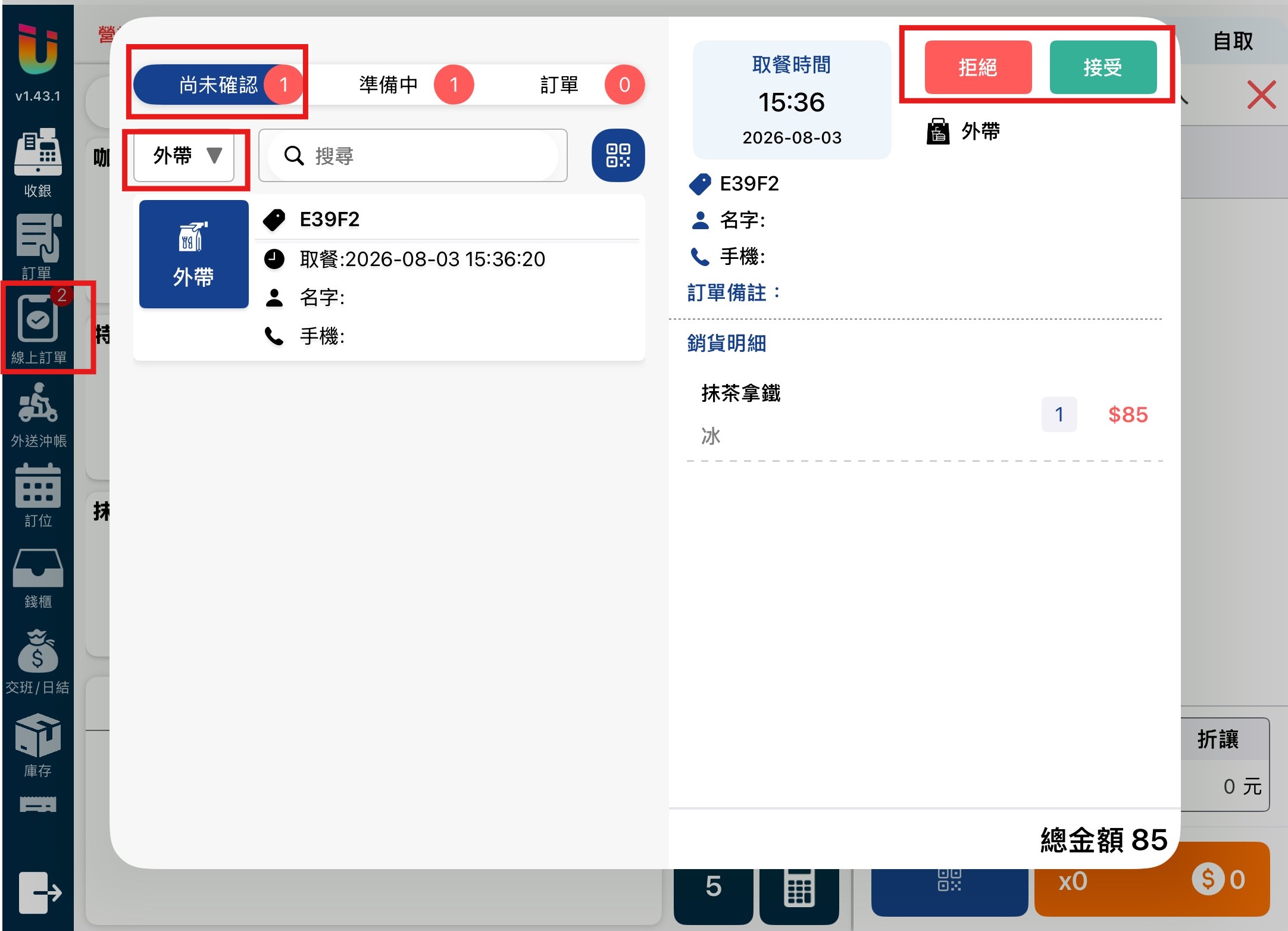Click the 搜尋 search input field
Viewport: 1288px width, 931px height.
pos(412,155)
